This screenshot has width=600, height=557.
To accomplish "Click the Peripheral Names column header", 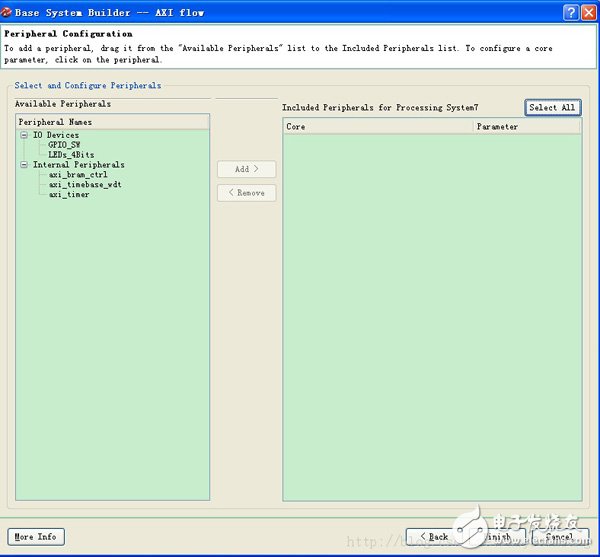I will click(x=112, y=122).
